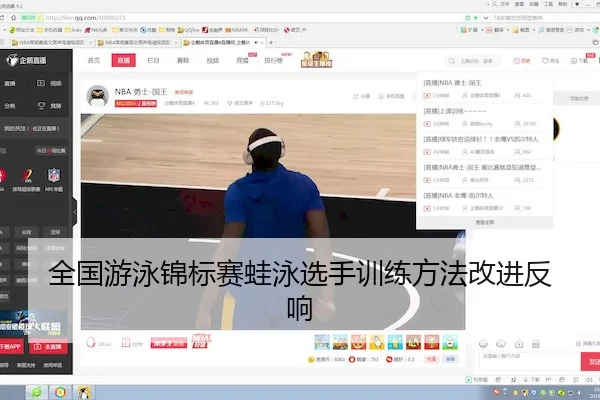
Task: Click the smiley emoji icon in chat
Action: [483, 344]
